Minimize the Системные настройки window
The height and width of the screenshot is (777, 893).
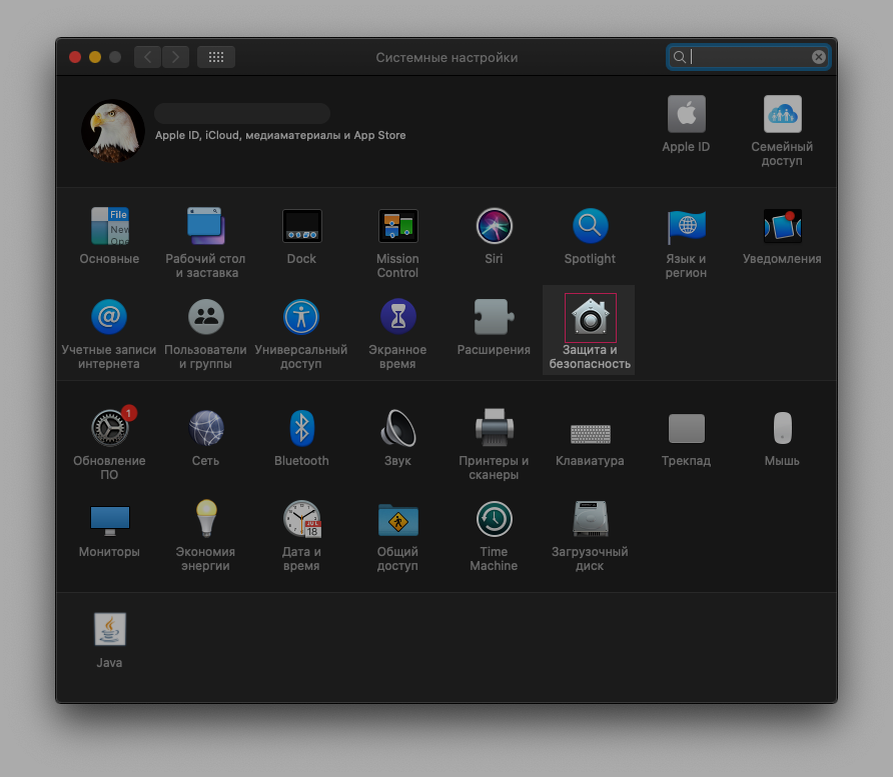[95, 57]
